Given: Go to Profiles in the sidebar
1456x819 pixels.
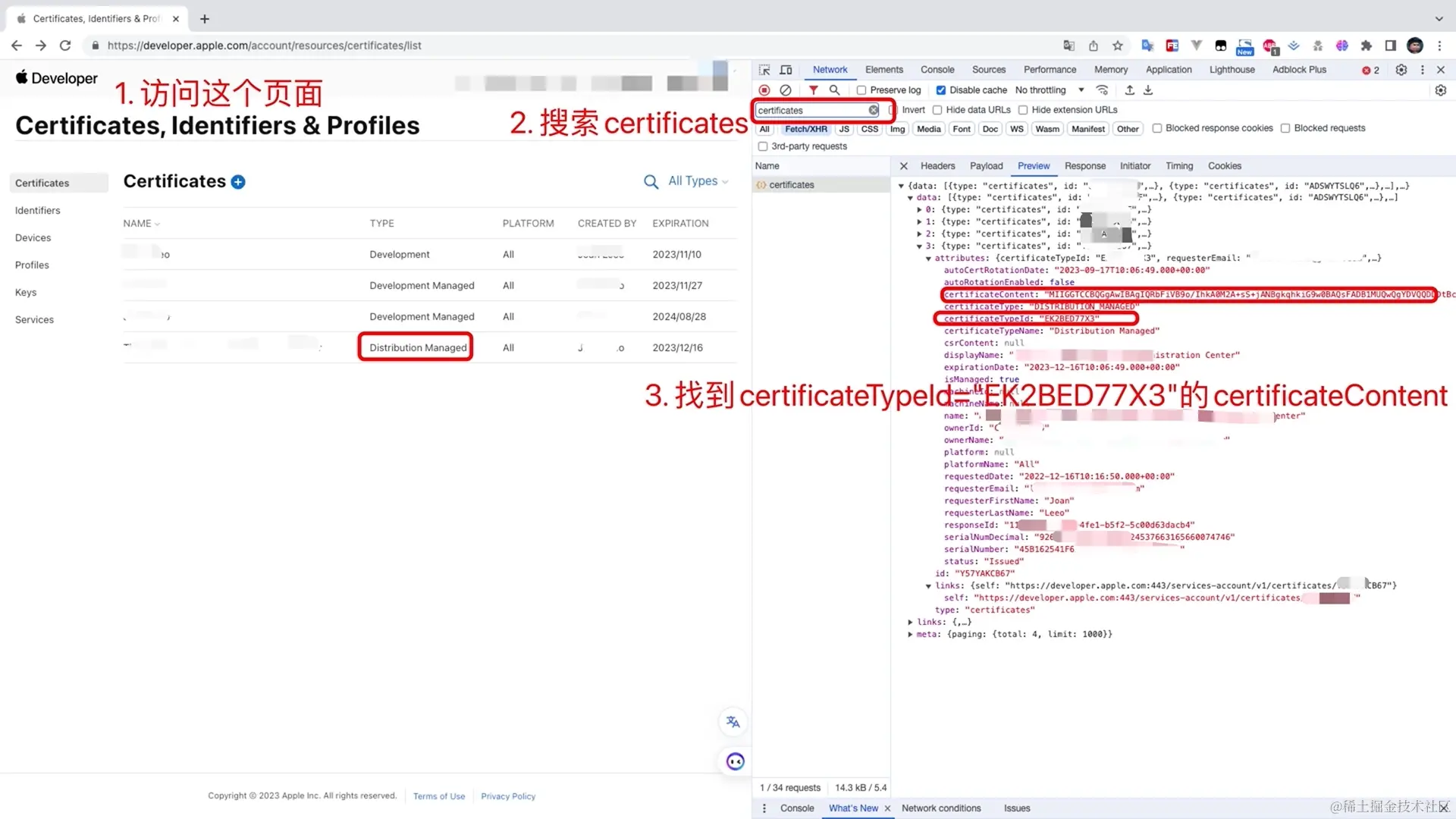Looking at the screenshot, I should [32, 265].
